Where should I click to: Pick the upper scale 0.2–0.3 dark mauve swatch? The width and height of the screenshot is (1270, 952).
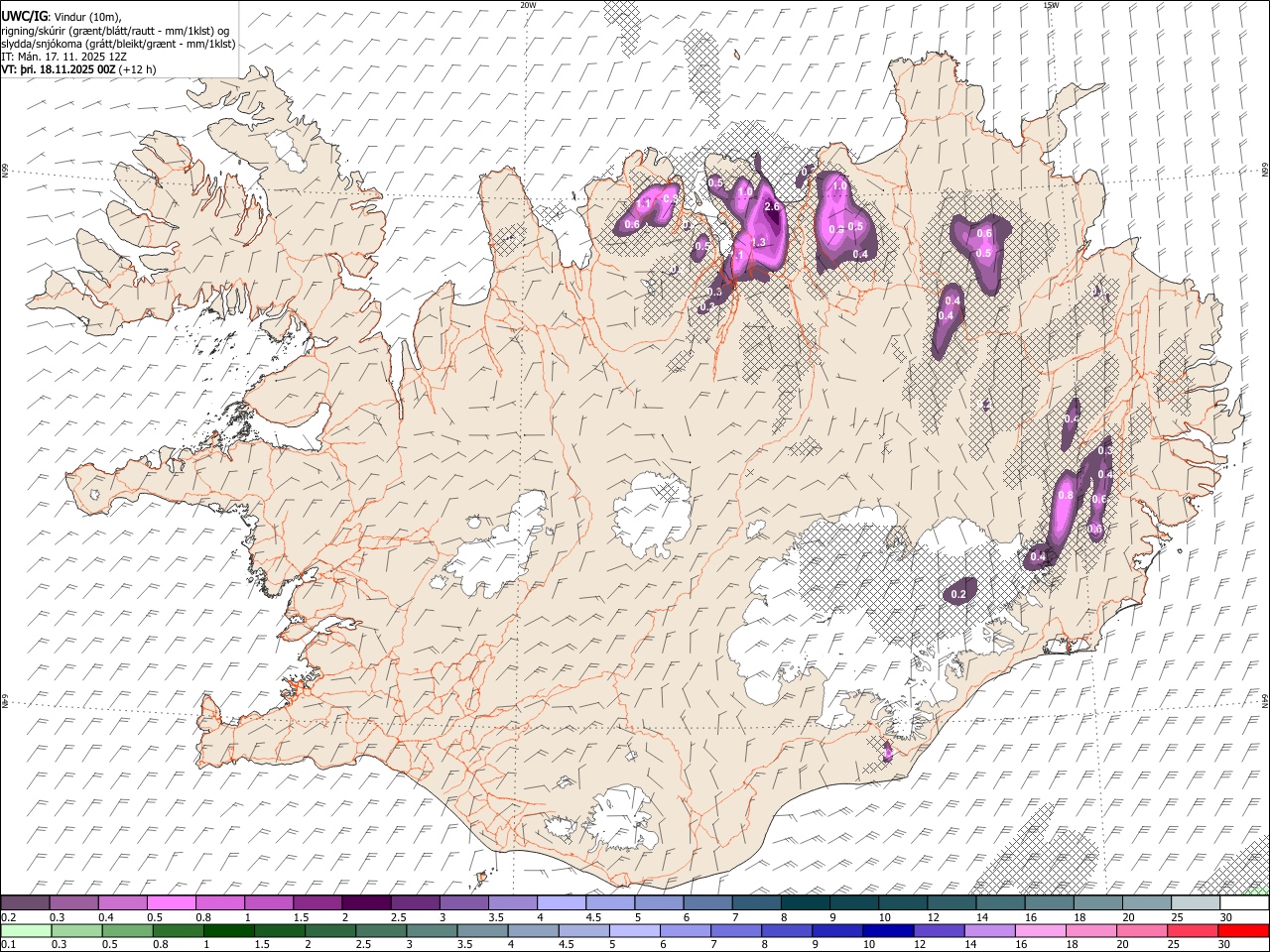pyautogui.click(x=26, y=903)
